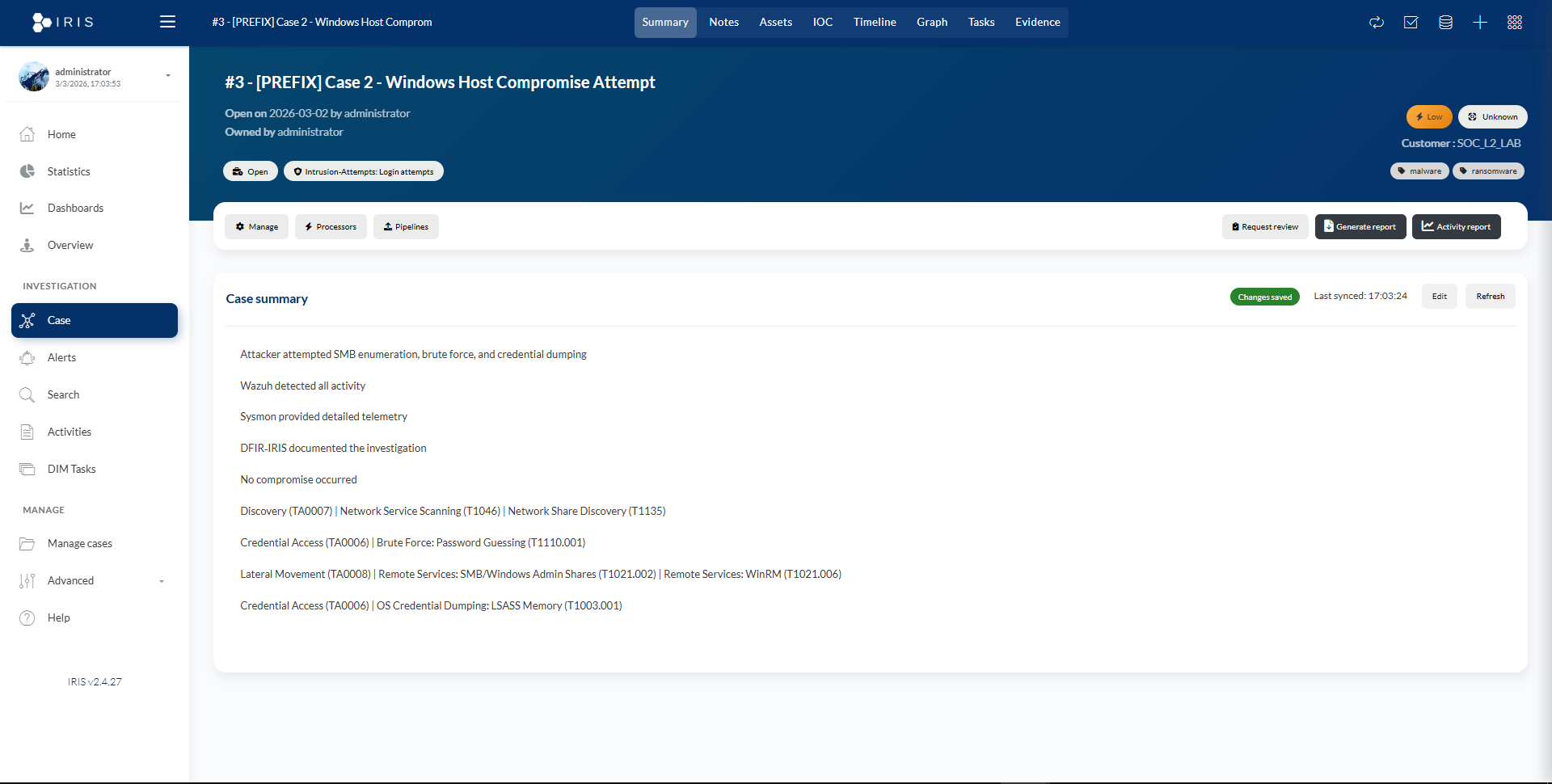
Task: Open Alerts in the sidebar
Action: click(x=61, y=357)
